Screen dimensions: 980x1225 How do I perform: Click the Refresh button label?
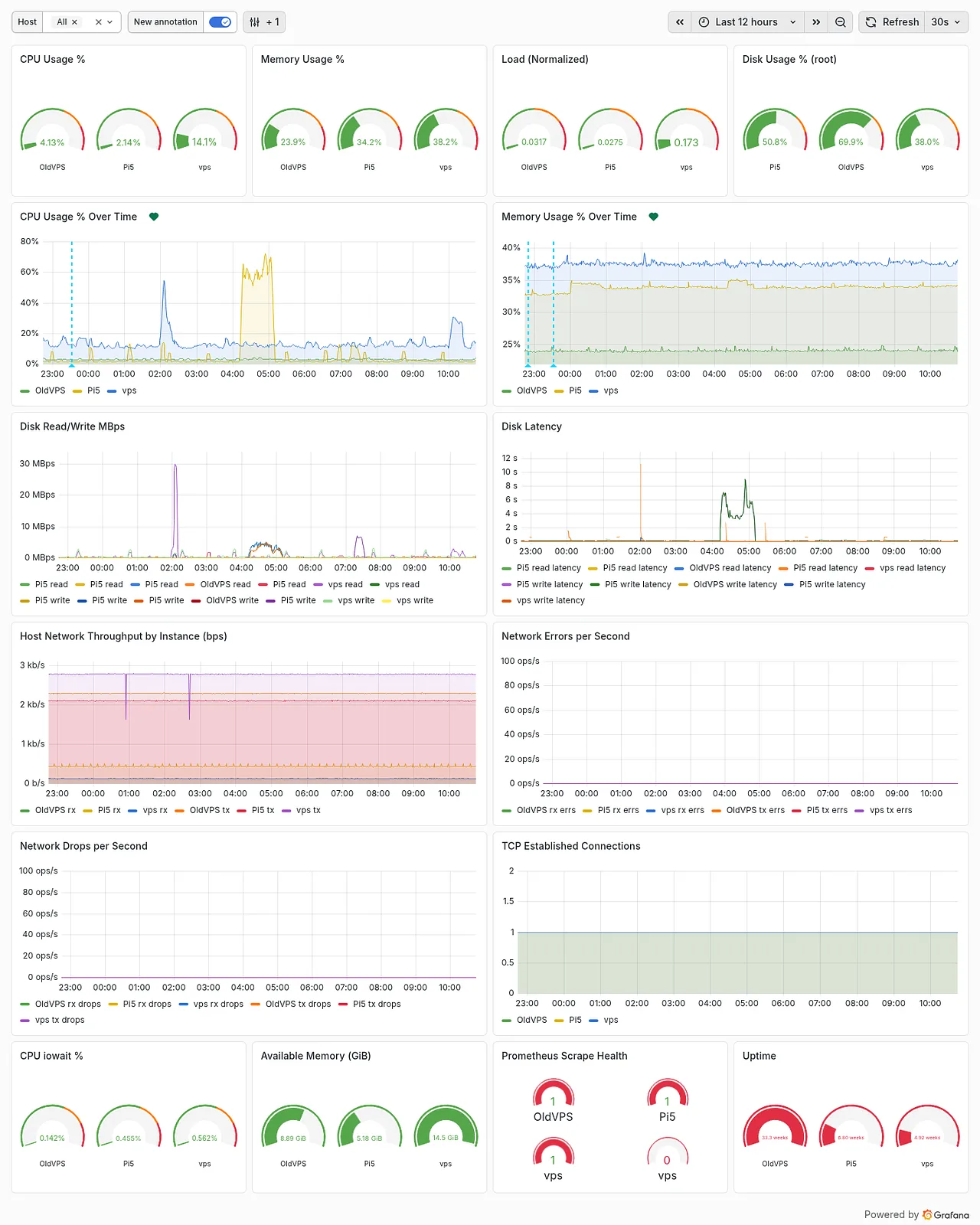tap(900, 22)
